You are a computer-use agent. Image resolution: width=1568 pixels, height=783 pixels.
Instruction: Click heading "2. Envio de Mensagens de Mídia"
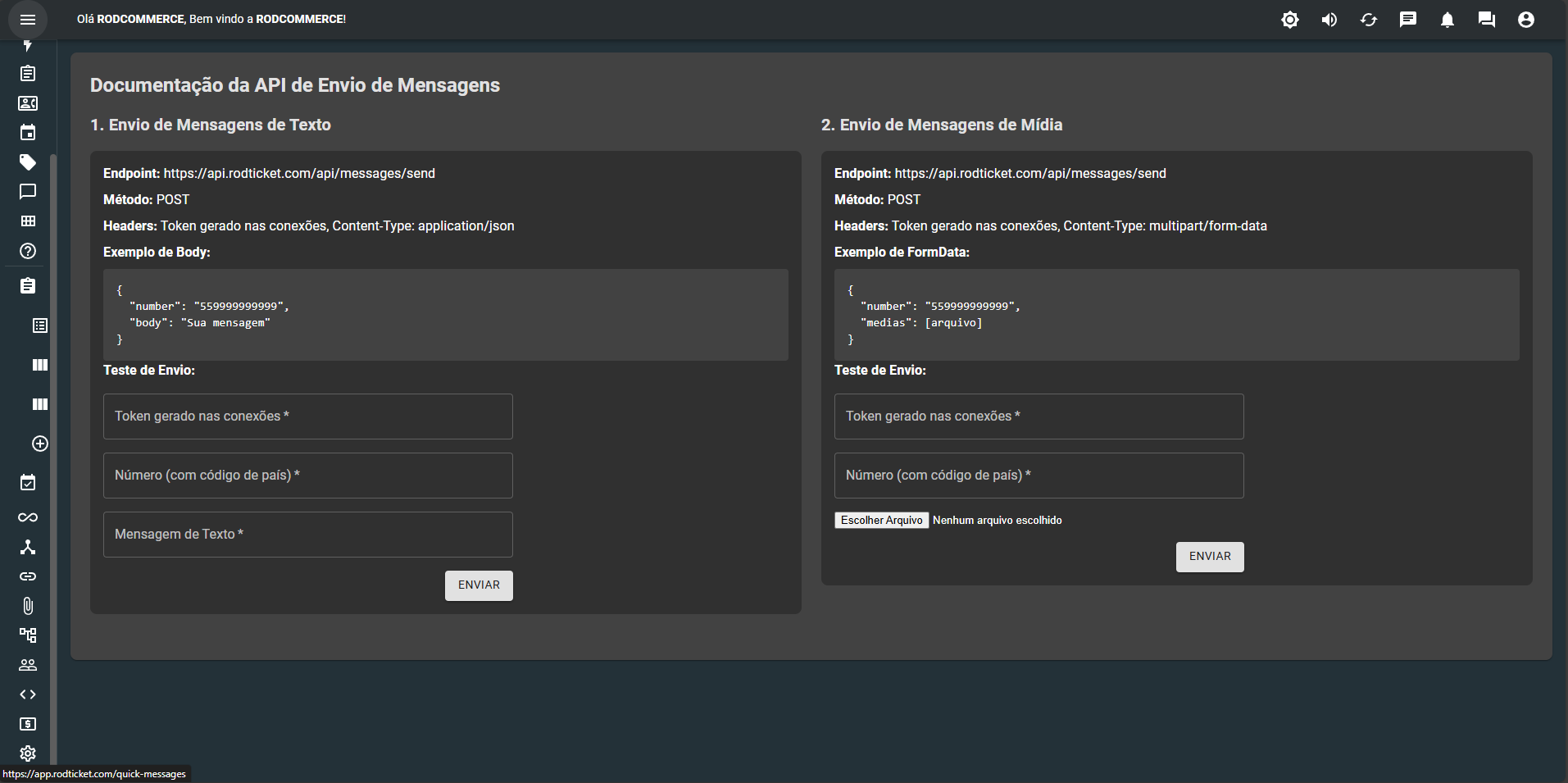(x=942, y=125)
